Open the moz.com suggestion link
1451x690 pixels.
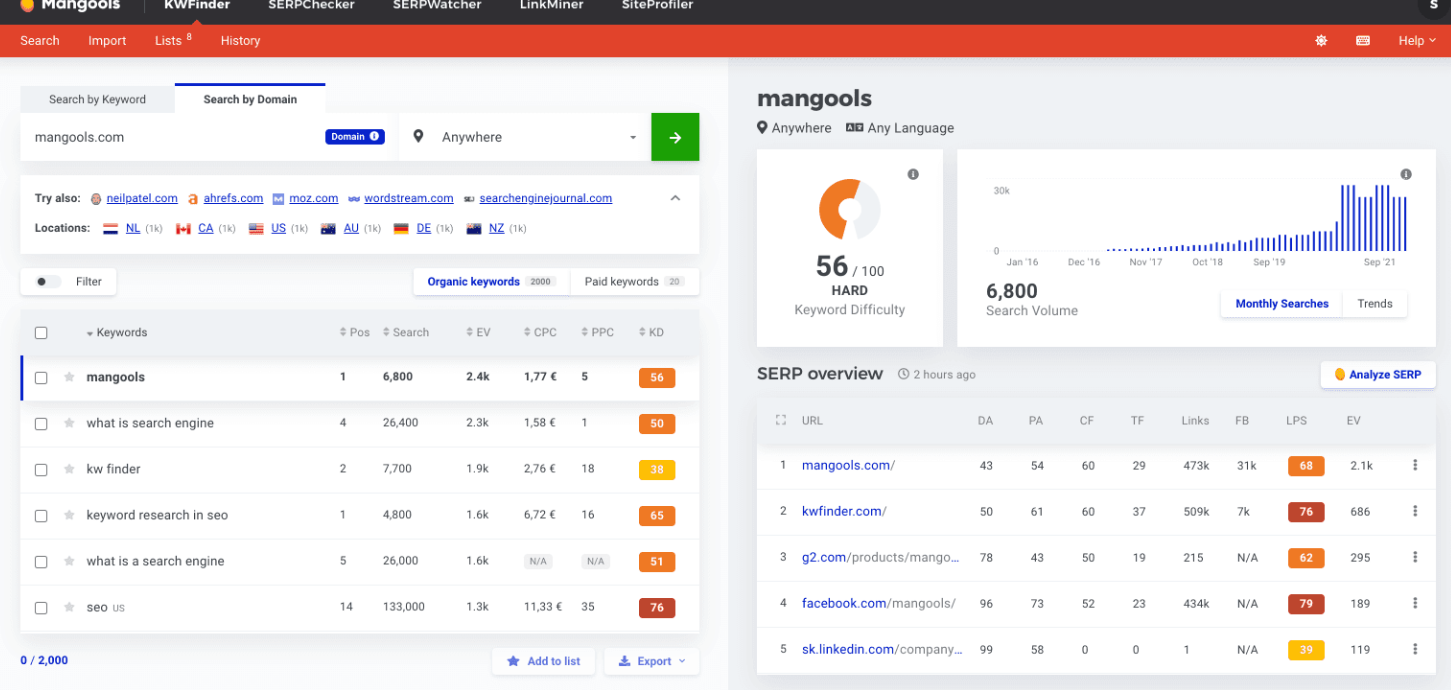point(314,198)
